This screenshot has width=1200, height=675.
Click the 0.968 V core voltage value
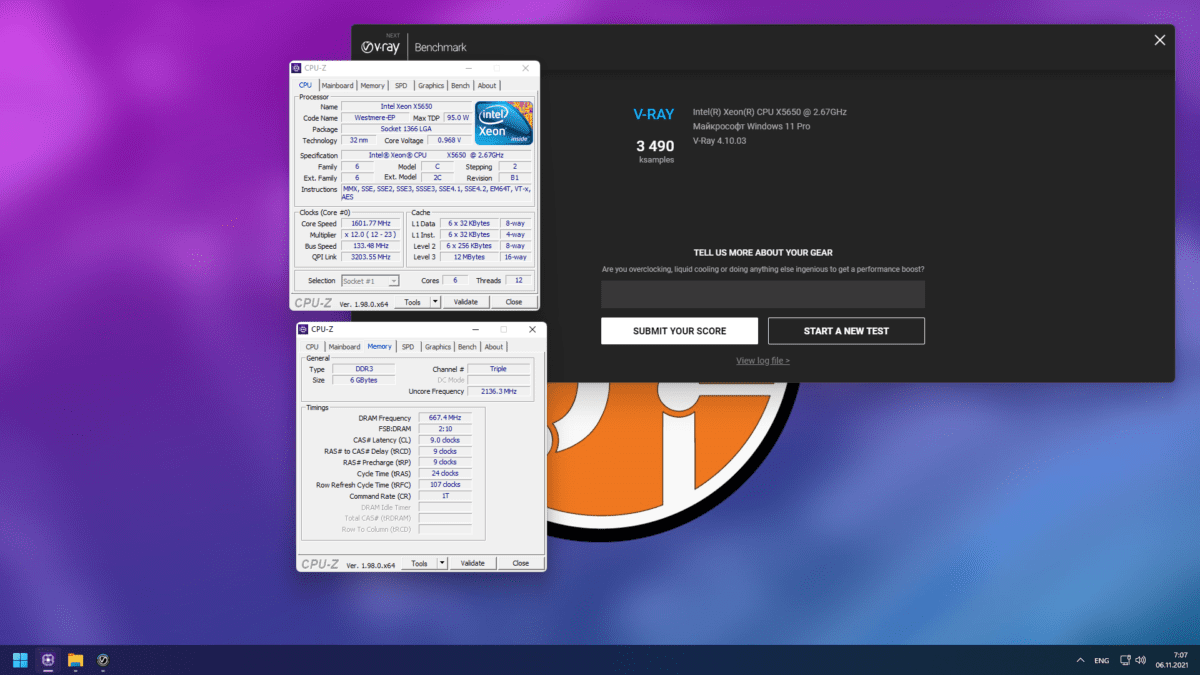(448, 141)
